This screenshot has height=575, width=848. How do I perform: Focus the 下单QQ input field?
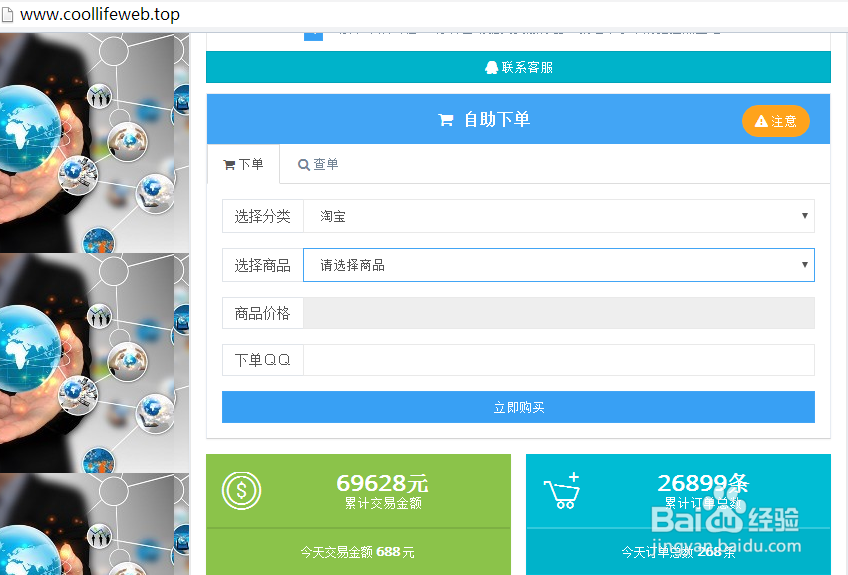point(559,360)
